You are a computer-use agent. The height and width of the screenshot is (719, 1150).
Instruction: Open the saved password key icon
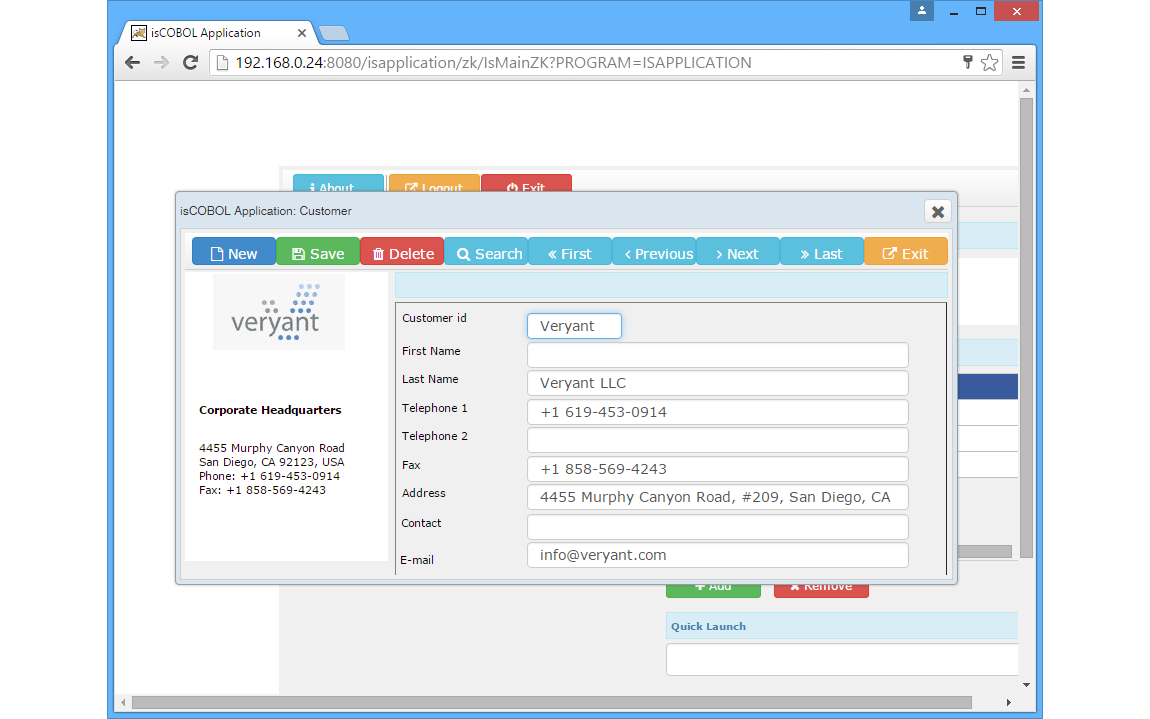(967, 62)
